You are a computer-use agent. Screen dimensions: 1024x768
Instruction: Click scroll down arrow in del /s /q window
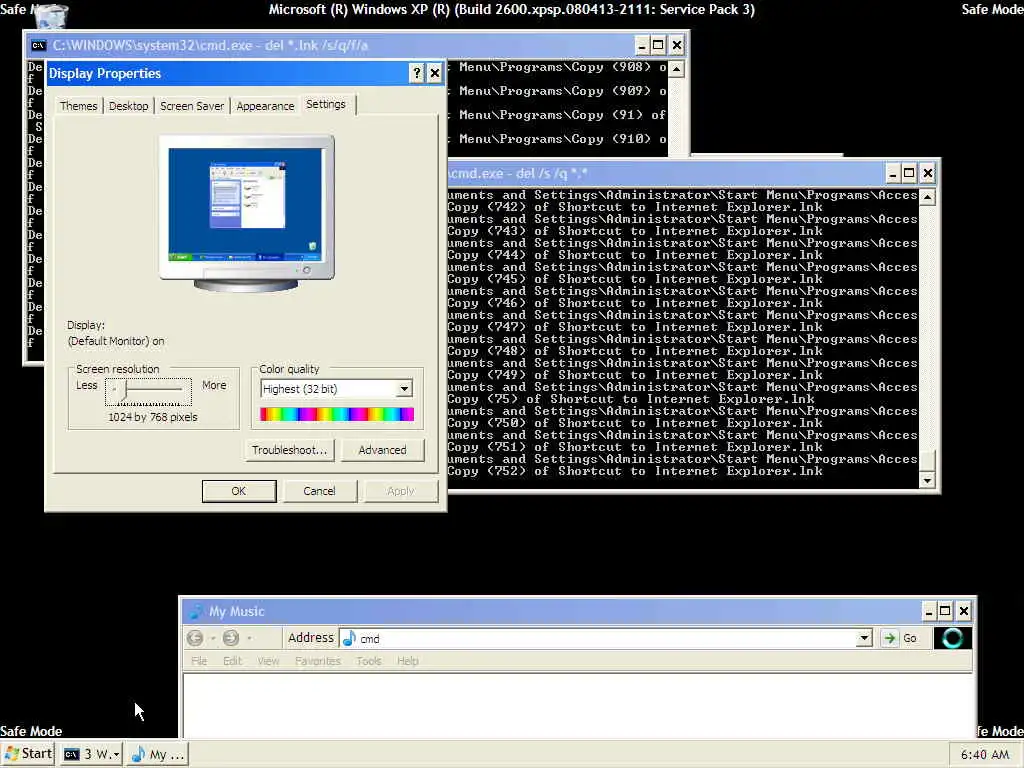tap(927, 481)
